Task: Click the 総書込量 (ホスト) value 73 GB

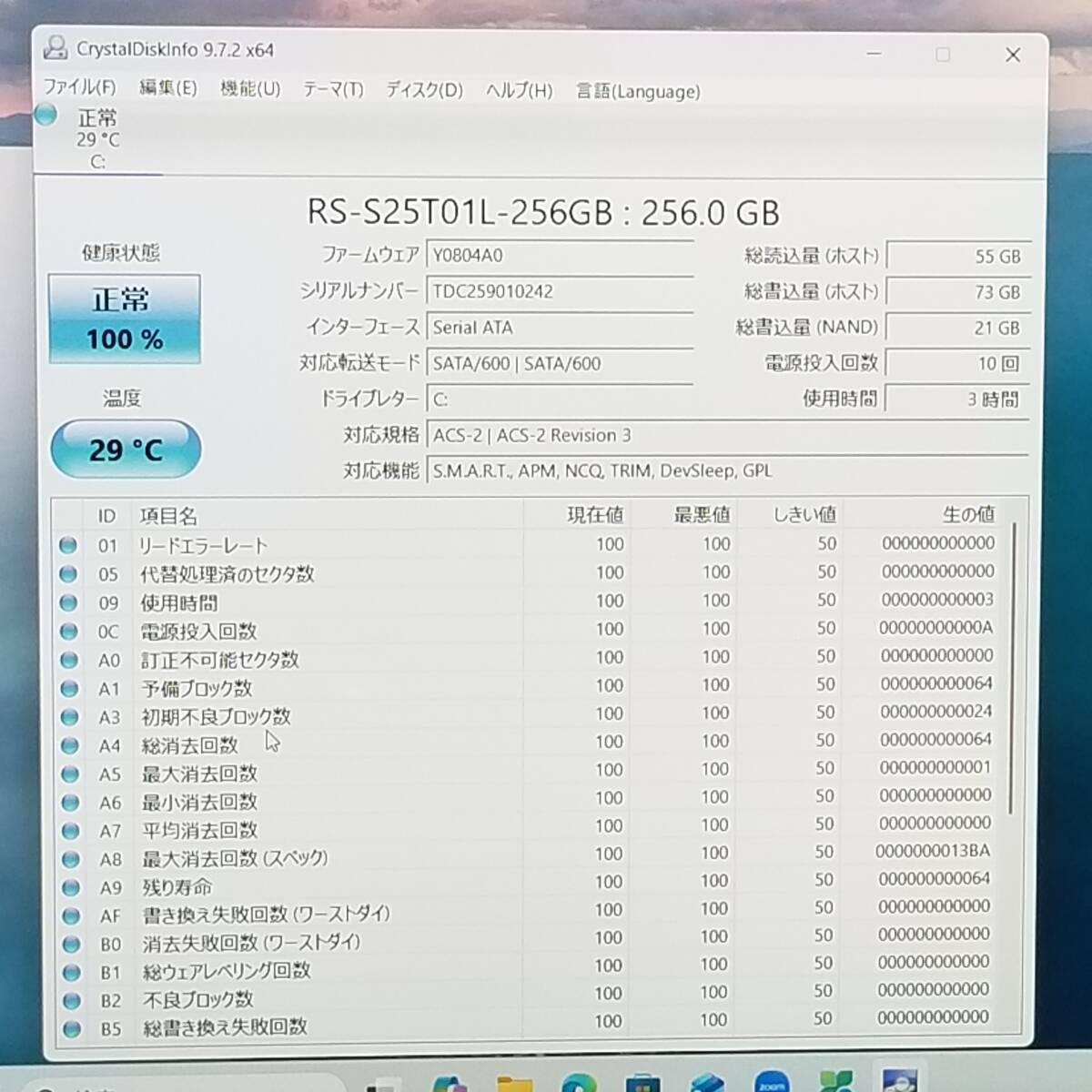Action: tap(958, 292)
